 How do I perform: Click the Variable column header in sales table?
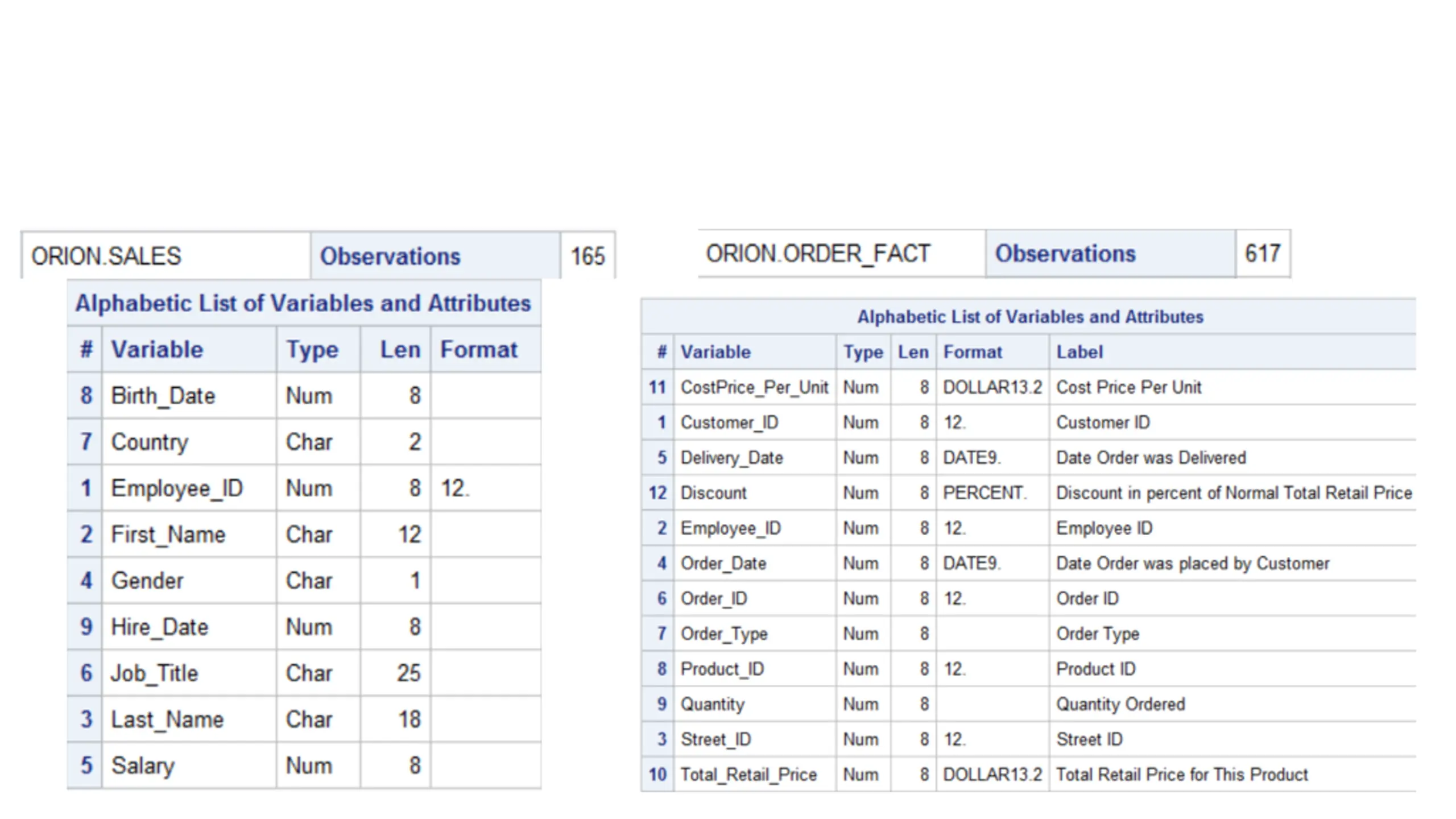coord(189,349)
